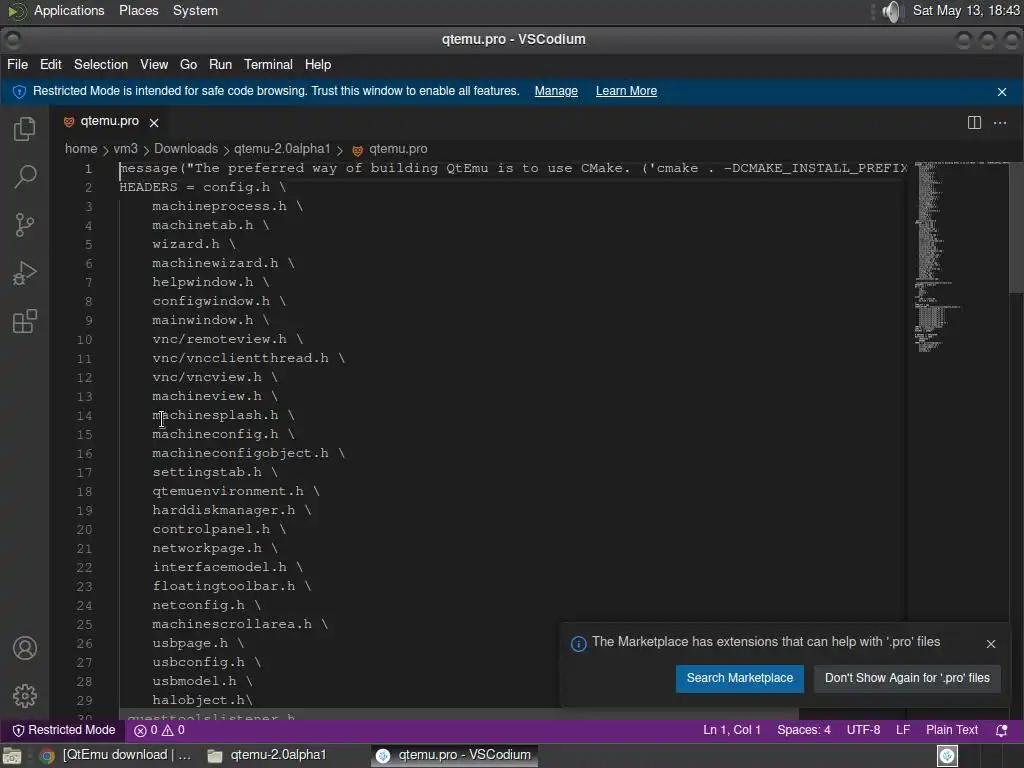Click the show desktop icon in taskbar
The height and width of the screenshot is (768, 1024).
[11, 756]
